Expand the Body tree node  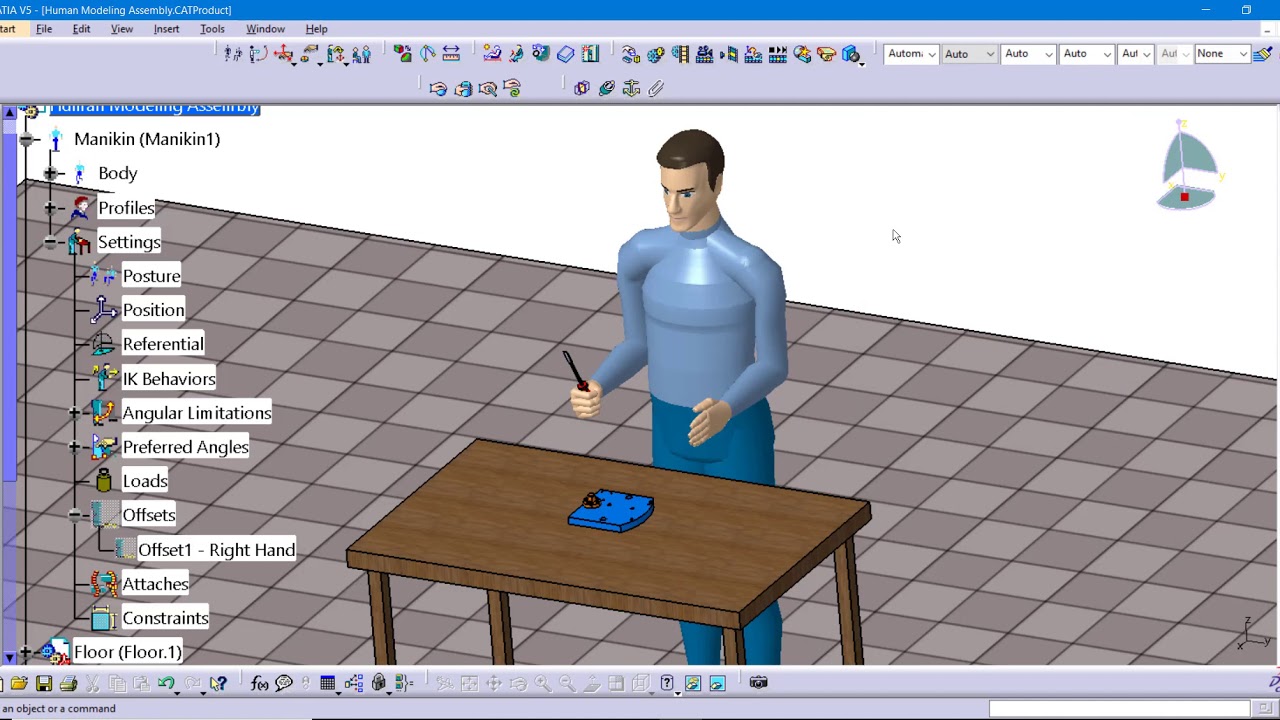(x=50, y=173)
